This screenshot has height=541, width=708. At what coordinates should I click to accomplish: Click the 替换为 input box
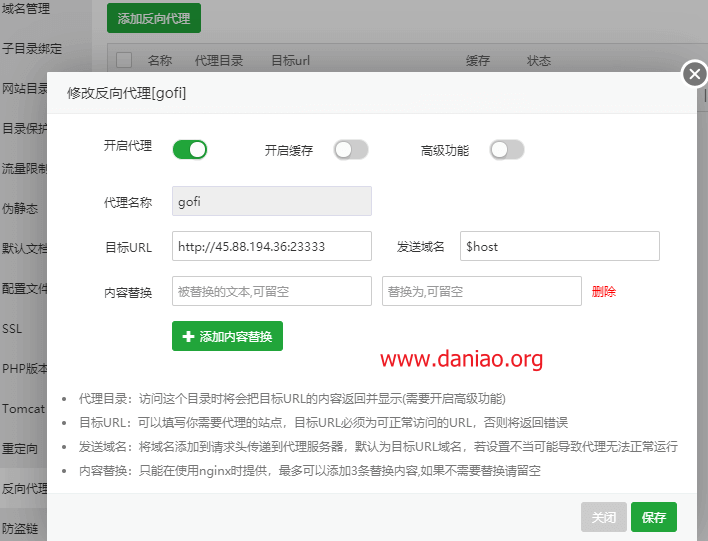pyautogui.click(x=481, y=291)
